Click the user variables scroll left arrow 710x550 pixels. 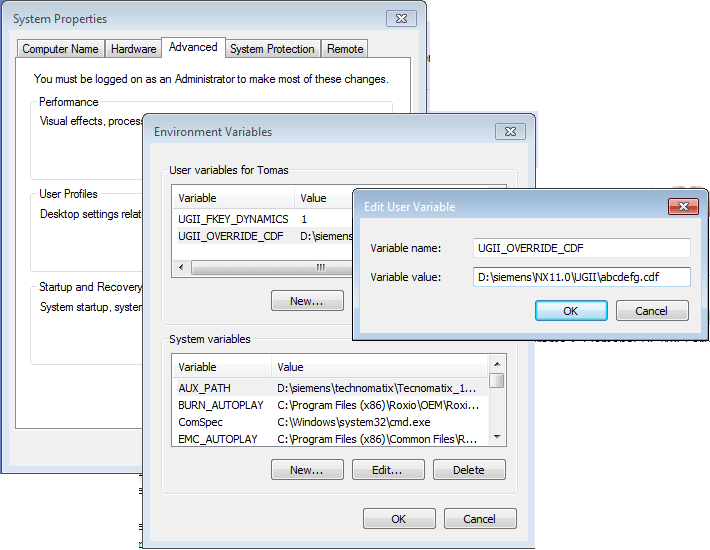pyautogui.click(x=182, y=267)
